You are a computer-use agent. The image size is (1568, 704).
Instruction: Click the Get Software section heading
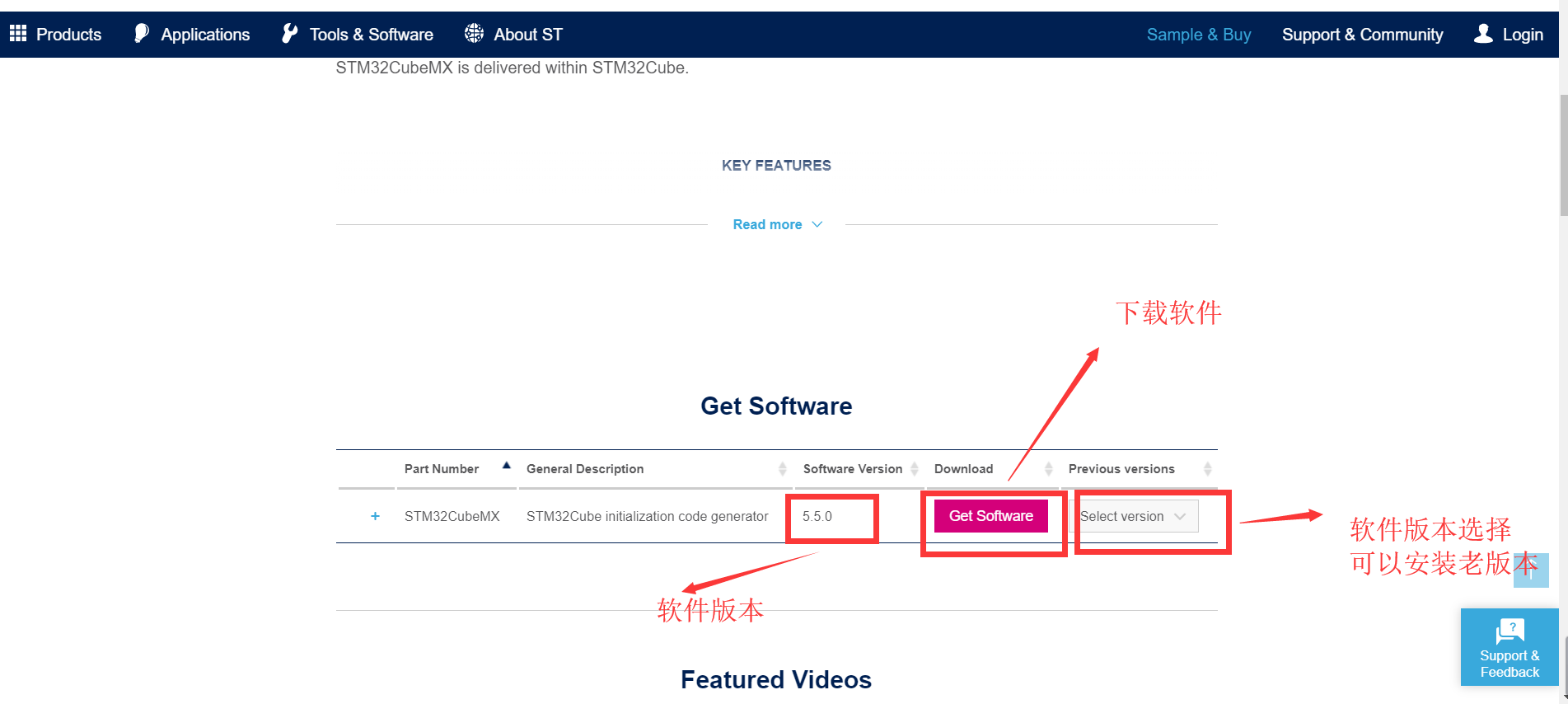tap(776, 406)
